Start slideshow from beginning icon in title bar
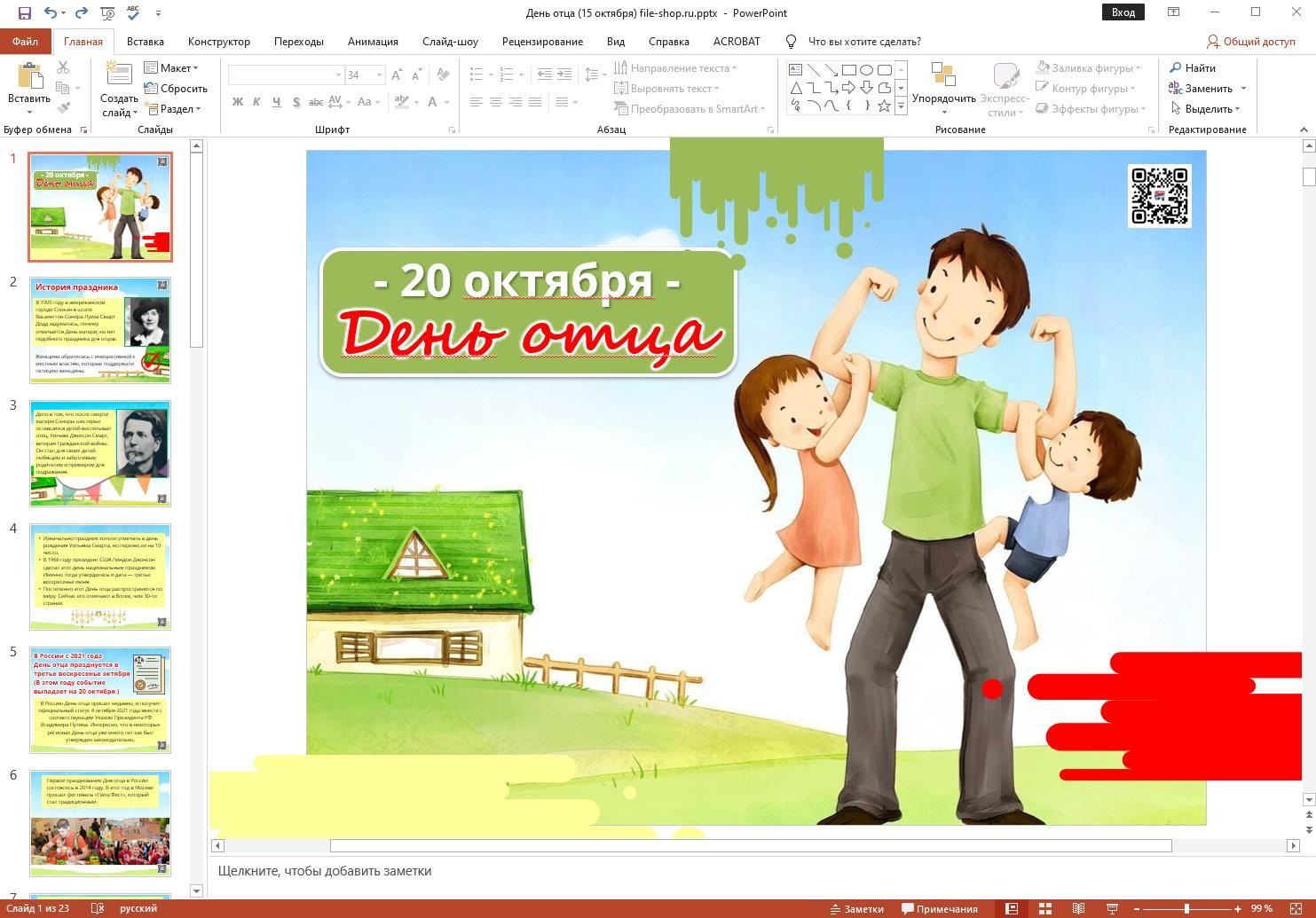The height and width of the screenshot is (918, 1316). tap(107, 12)
